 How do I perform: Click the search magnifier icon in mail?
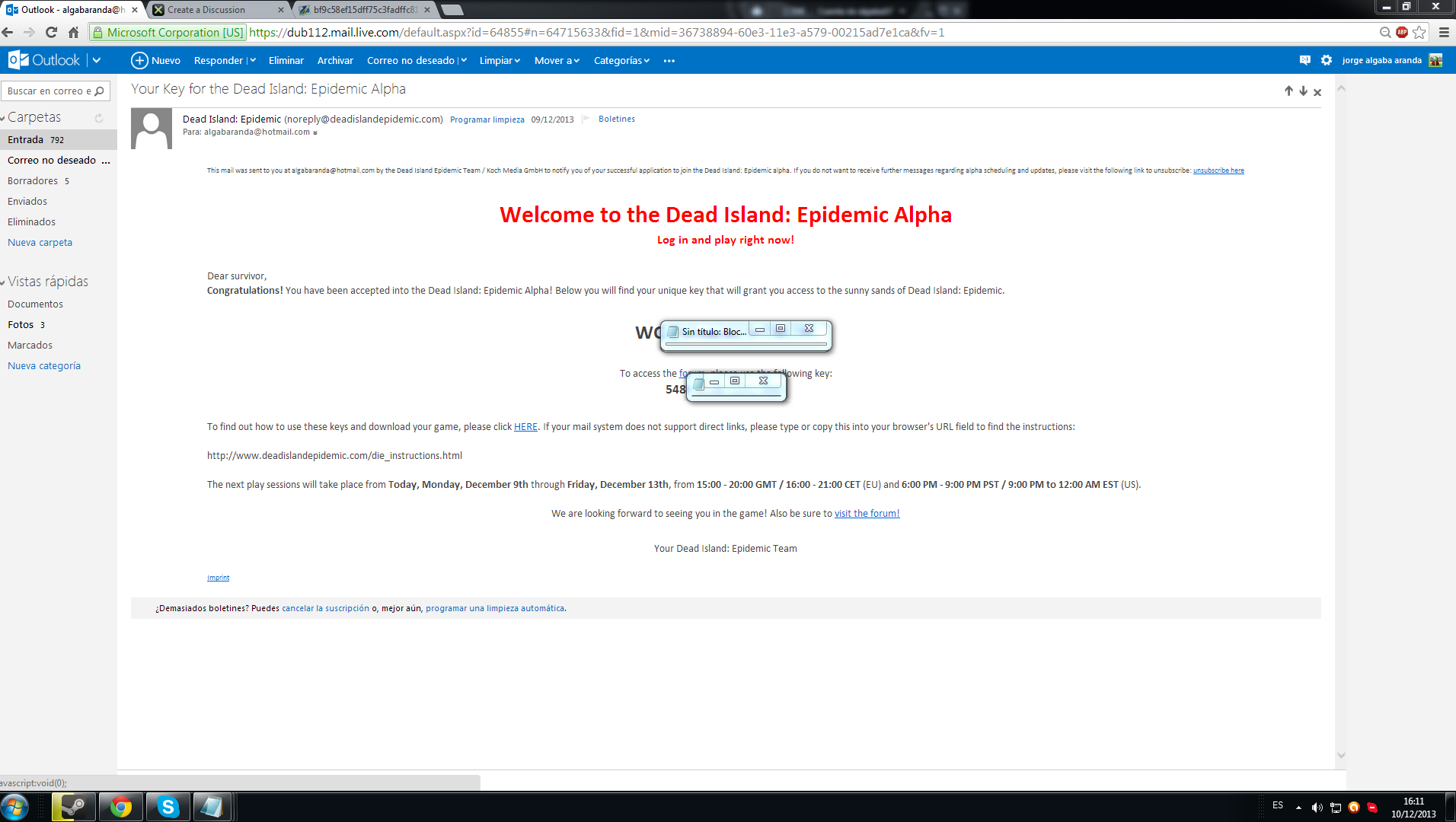pos(99,91)
